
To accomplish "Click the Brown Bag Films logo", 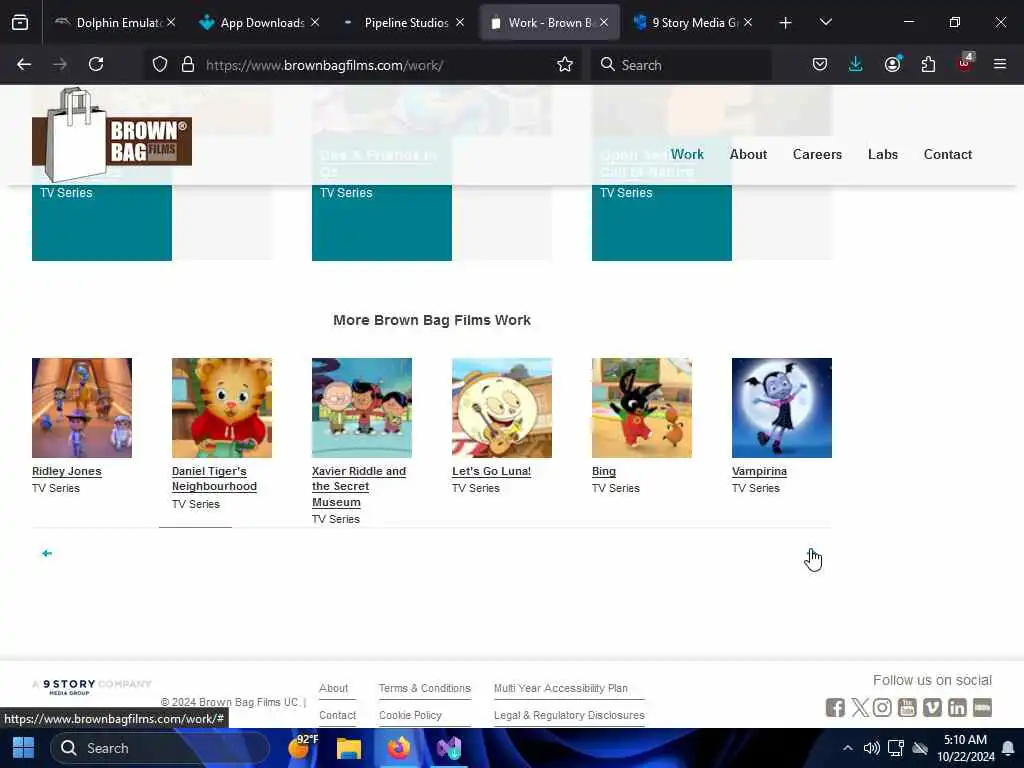I will click(x=112, y=136).
